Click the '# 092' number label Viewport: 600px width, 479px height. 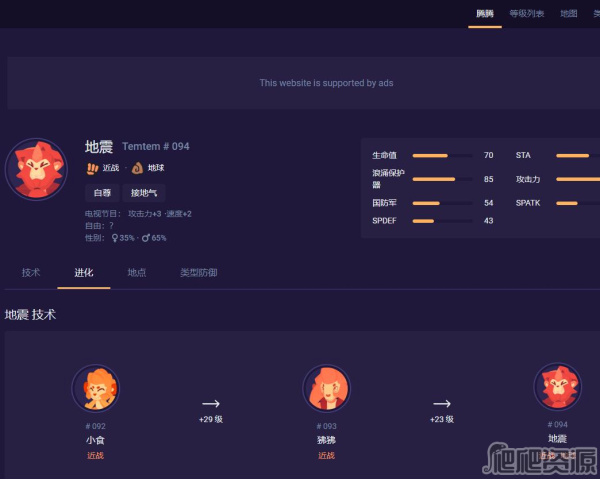pos(95,426)
